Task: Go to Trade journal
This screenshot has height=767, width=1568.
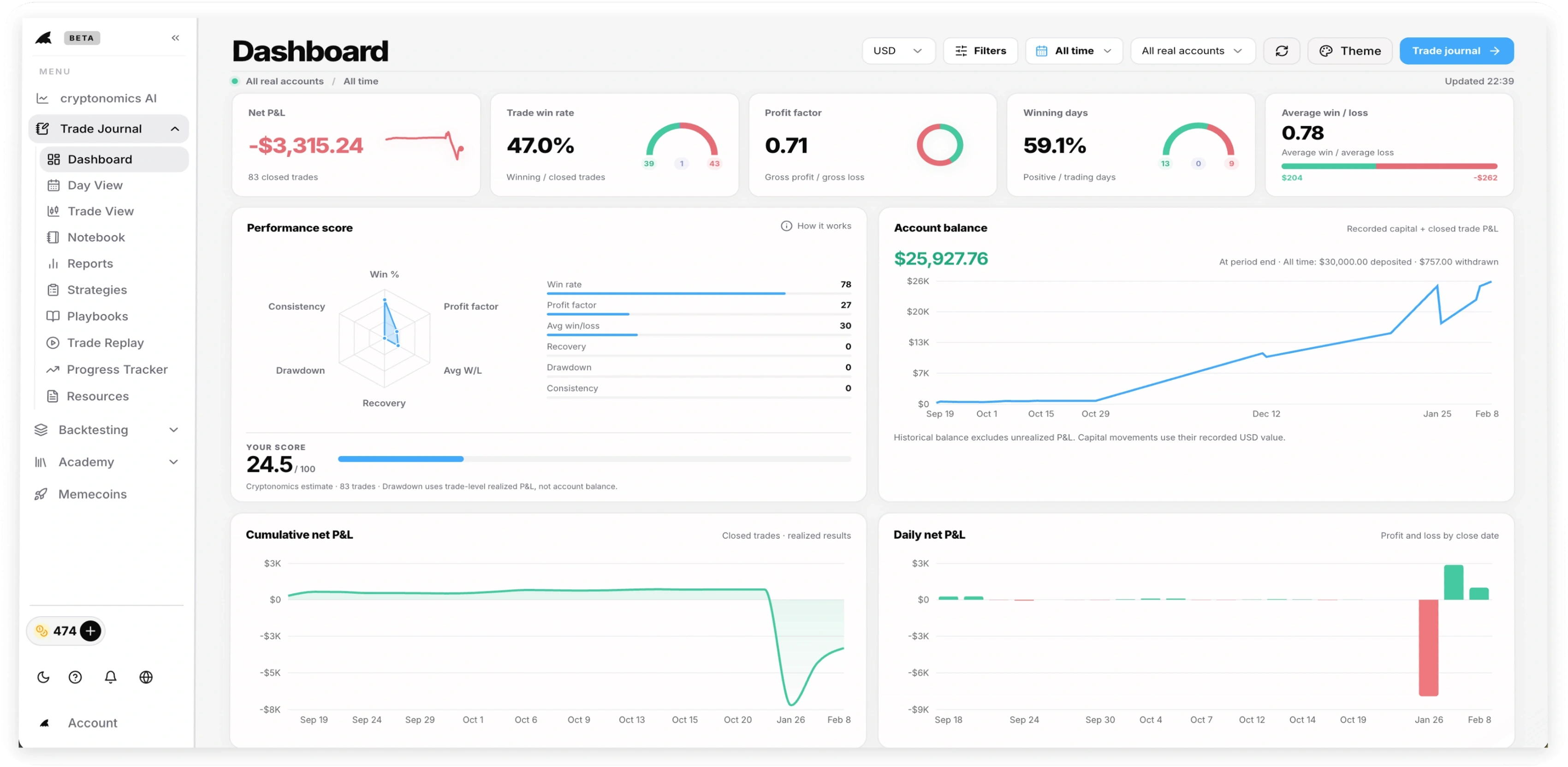Action: pyautogui.click(x=1456, y=51)
